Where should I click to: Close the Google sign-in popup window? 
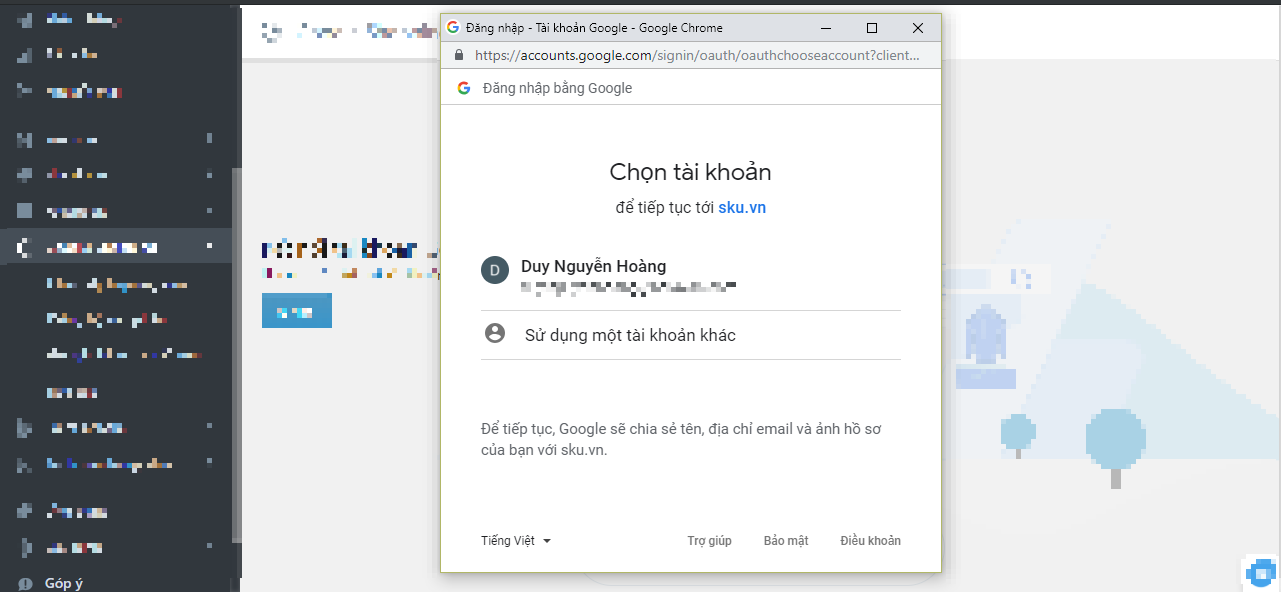tap(918, 28)
